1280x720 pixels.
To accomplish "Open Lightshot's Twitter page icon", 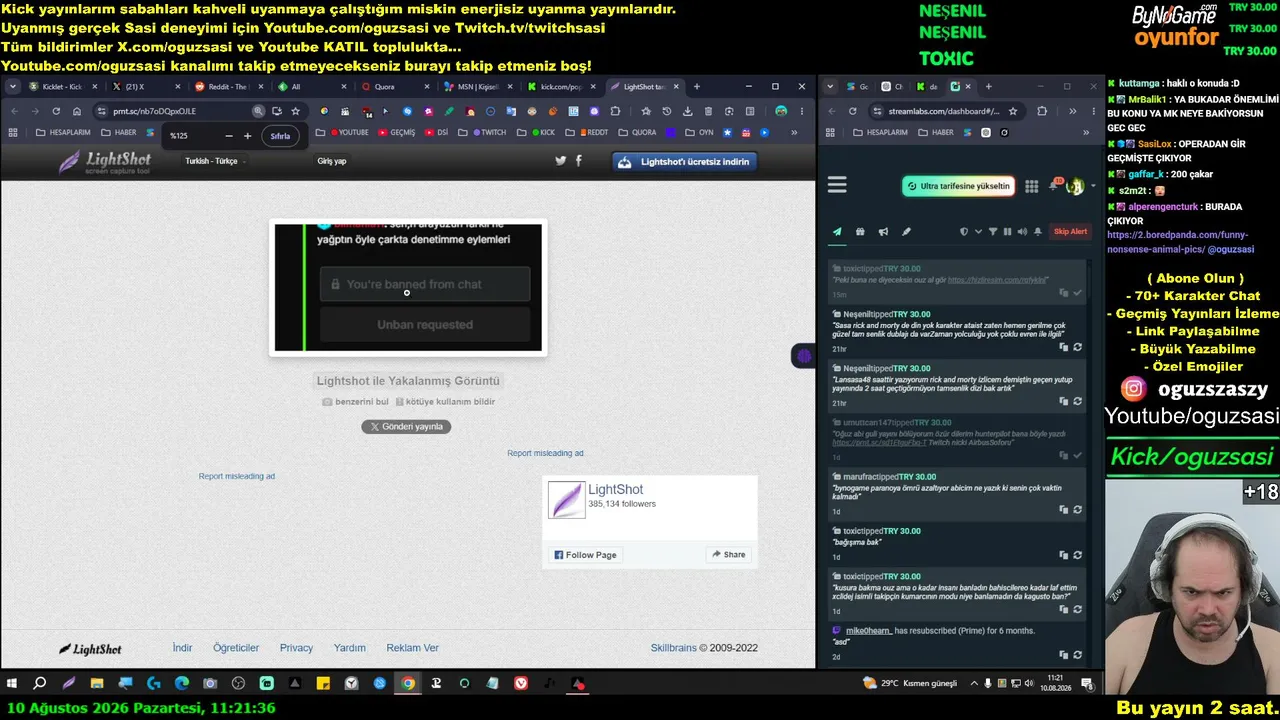I will 560,161.
